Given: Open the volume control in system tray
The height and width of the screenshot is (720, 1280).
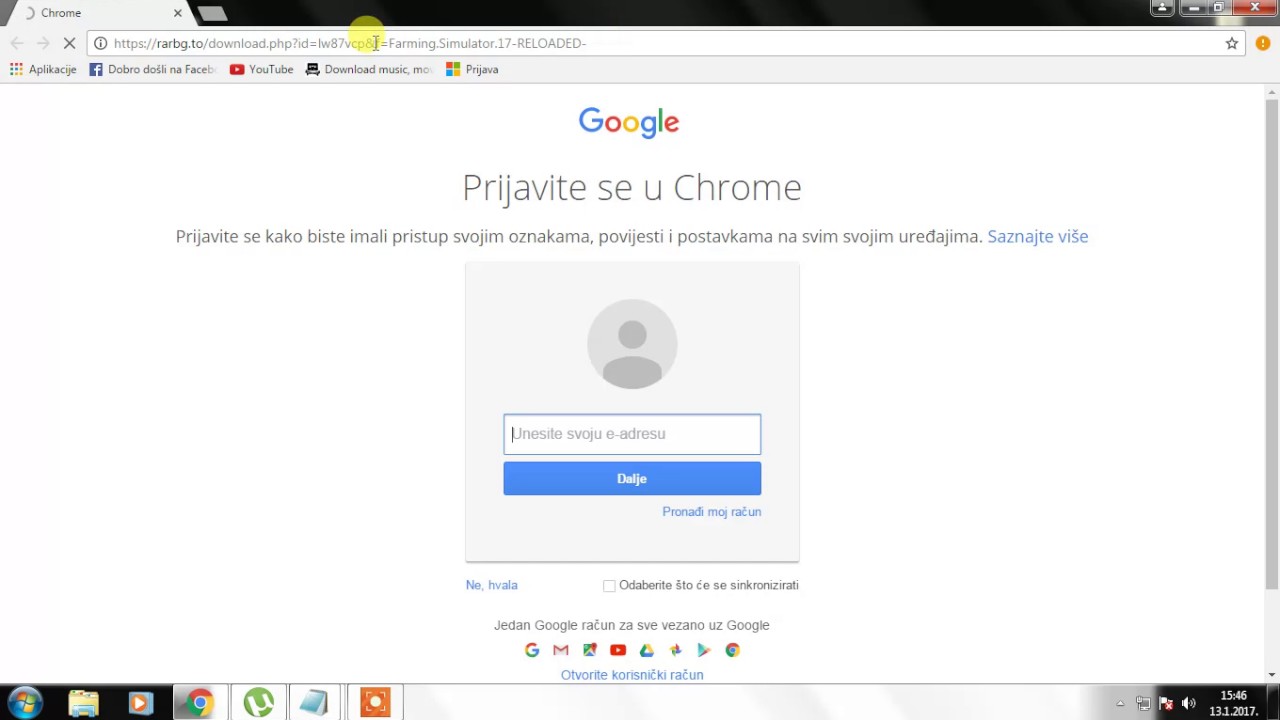Looking at the screenshot, I should [1188, 703].
